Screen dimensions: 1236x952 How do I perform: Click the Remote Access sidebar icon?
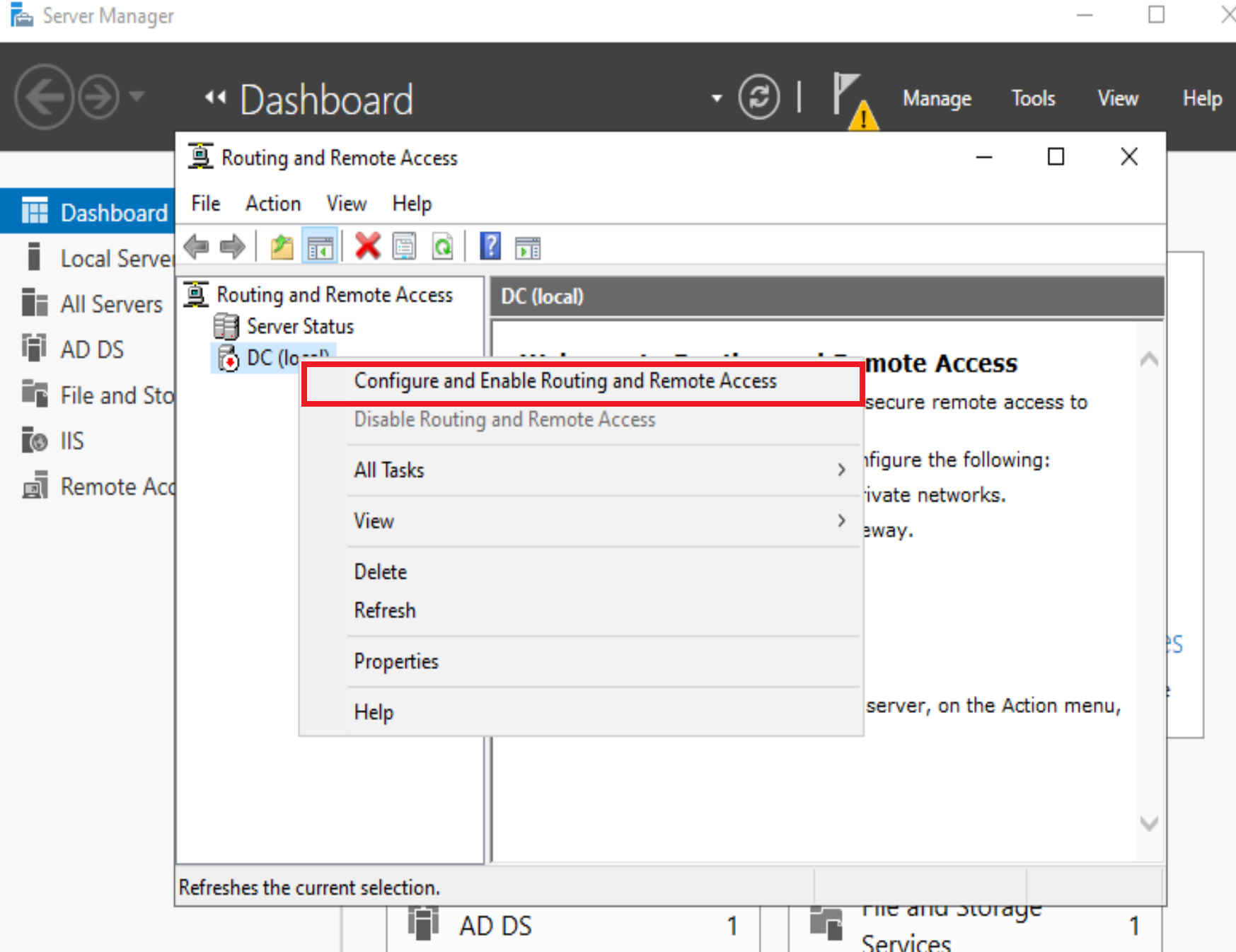[35, 487]
